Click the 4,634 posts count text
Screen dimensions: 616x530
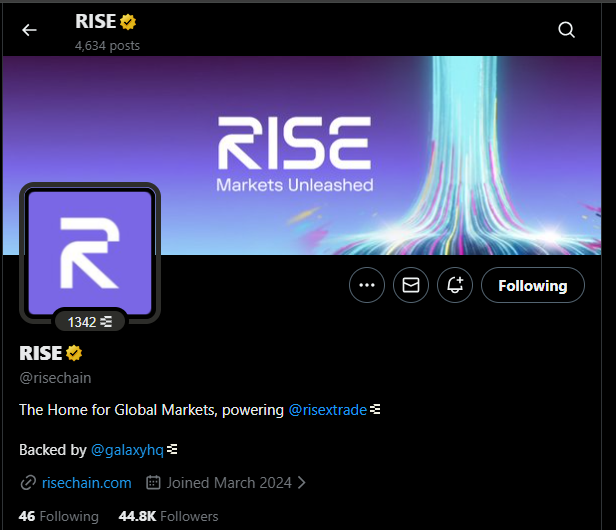(x=107, y=46)
